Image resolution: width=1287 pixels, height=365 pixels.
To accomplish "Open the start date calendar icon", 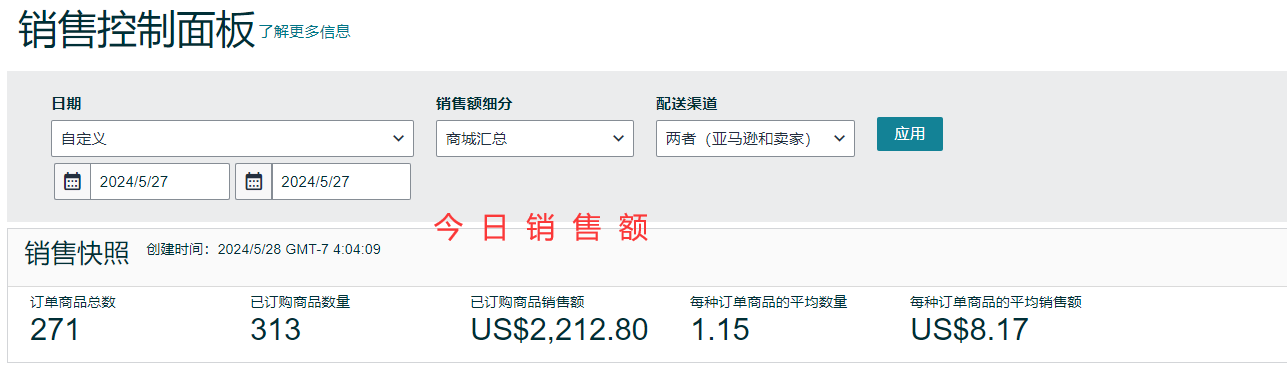I will pos(72,181).
